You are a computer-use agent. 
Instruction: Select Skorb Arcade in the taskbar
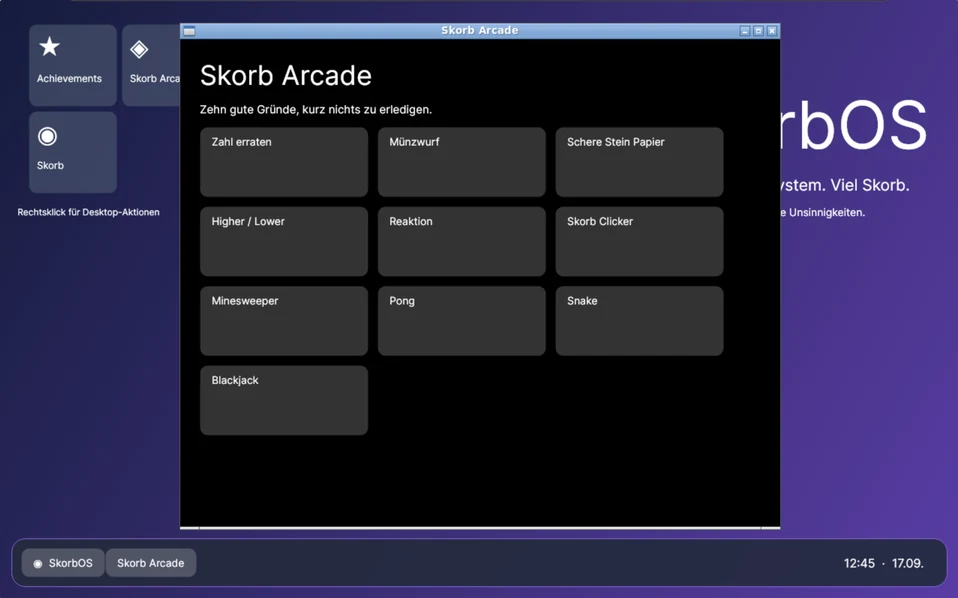coord(151,563)
